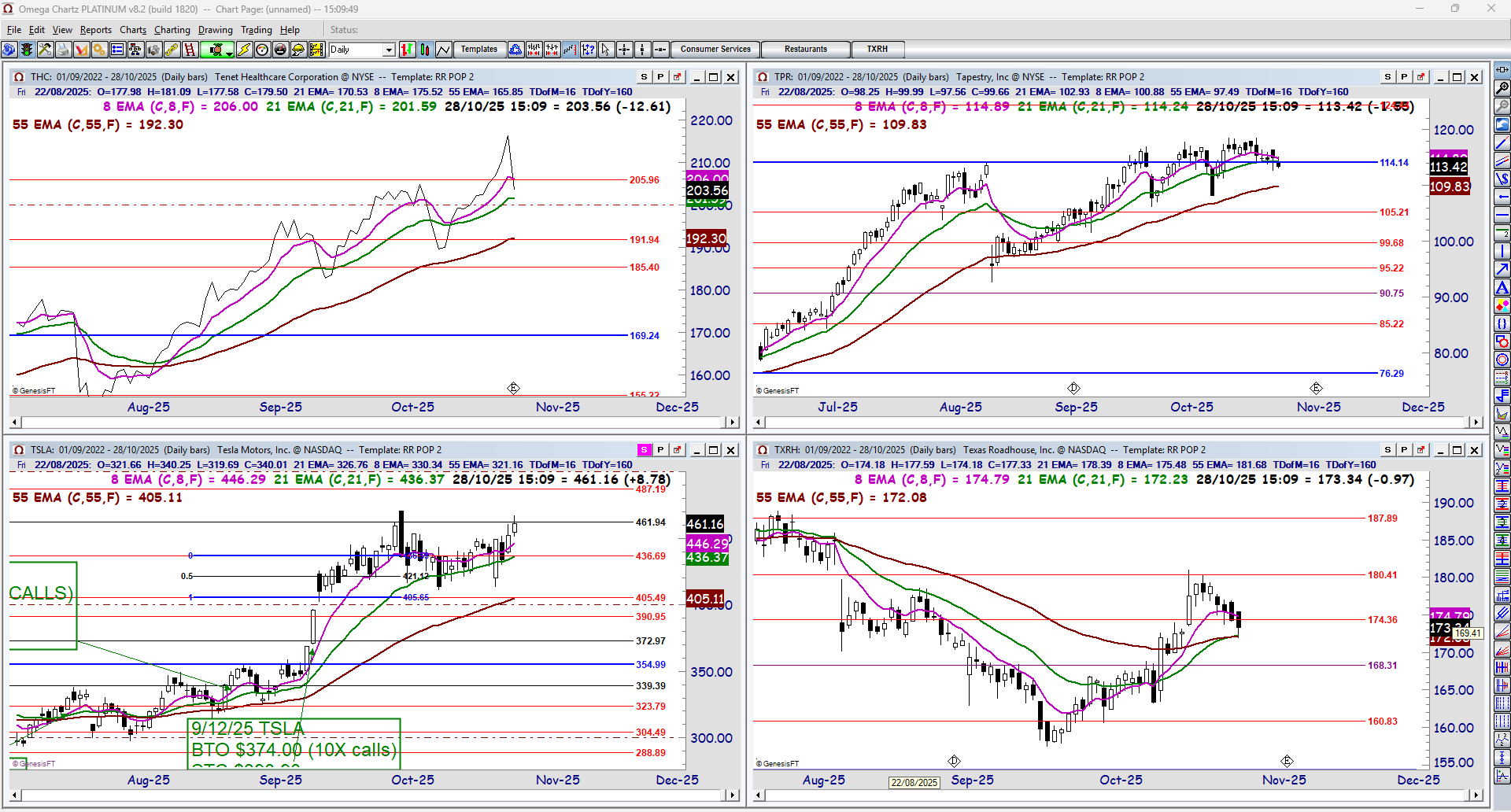Viewport: 1511px width, 812px height.
Task: Toggle the highlighted S button on TSLA chart
Action: tap(644, 450)
